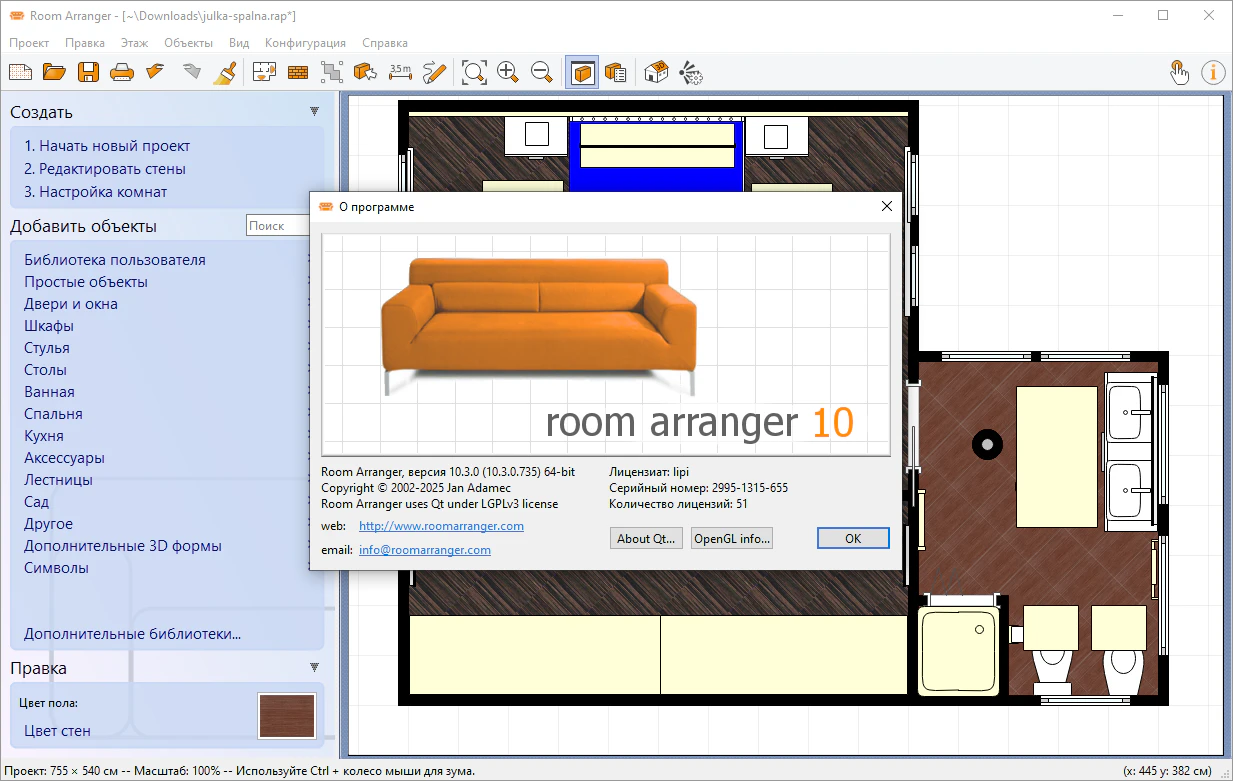
Task: Open the www.roomarranger.com web link
Action: pyautogui.click(x=441, y=526)
